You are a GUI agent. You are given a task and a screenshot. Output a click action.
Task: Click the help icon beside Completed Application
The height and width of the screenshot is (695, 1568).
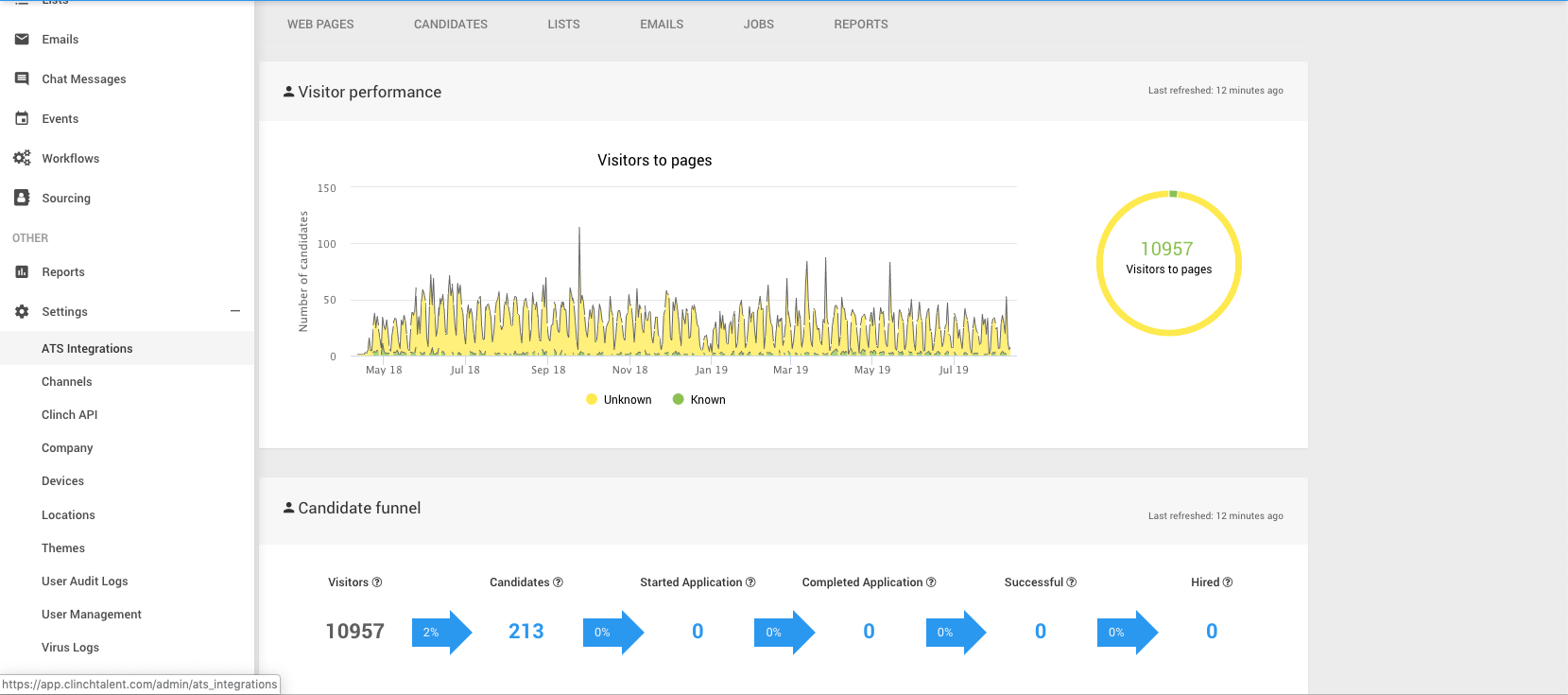(931, 582)
